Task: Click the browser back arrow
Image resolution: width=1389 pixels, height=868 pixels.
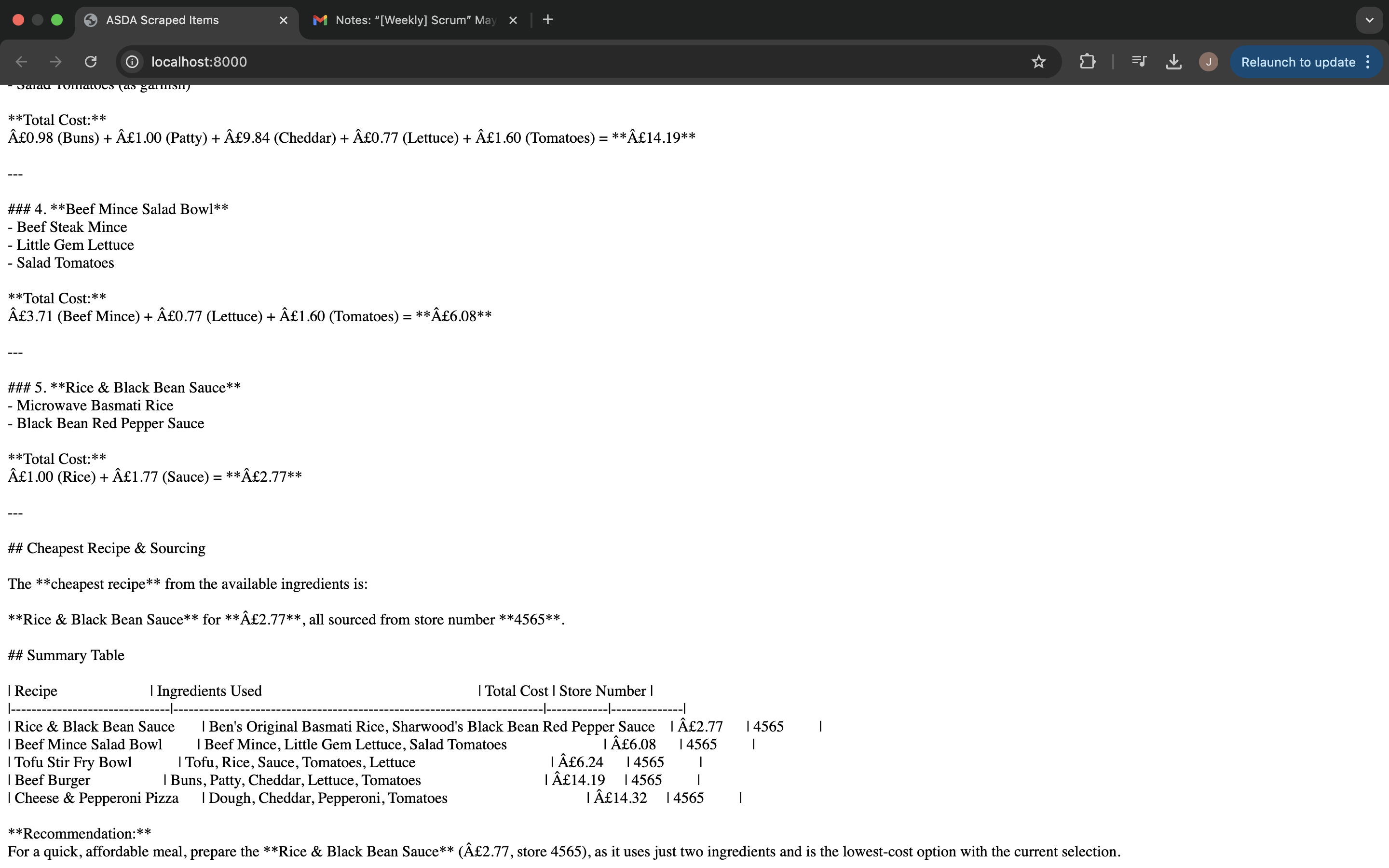Action: point(22,62)
